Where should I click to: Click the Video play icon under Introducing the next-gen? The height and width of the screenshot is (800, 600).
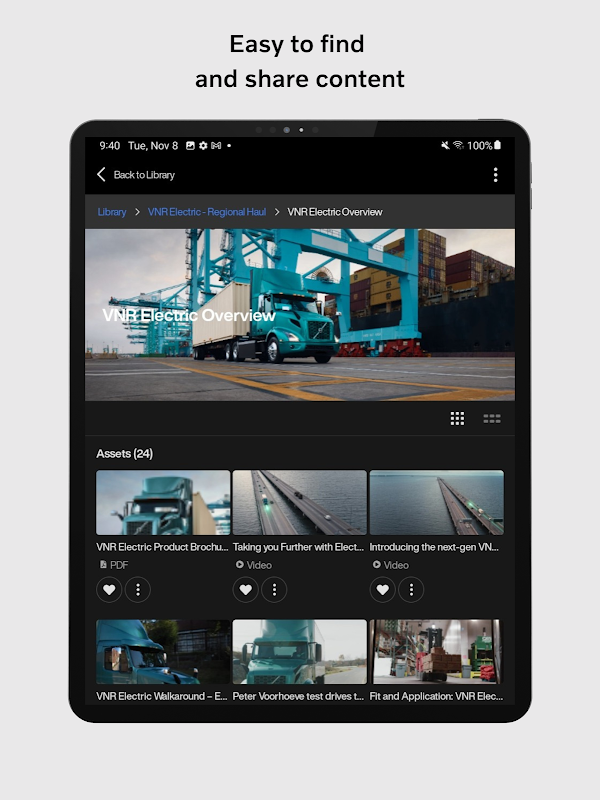(x=377, y=564)
